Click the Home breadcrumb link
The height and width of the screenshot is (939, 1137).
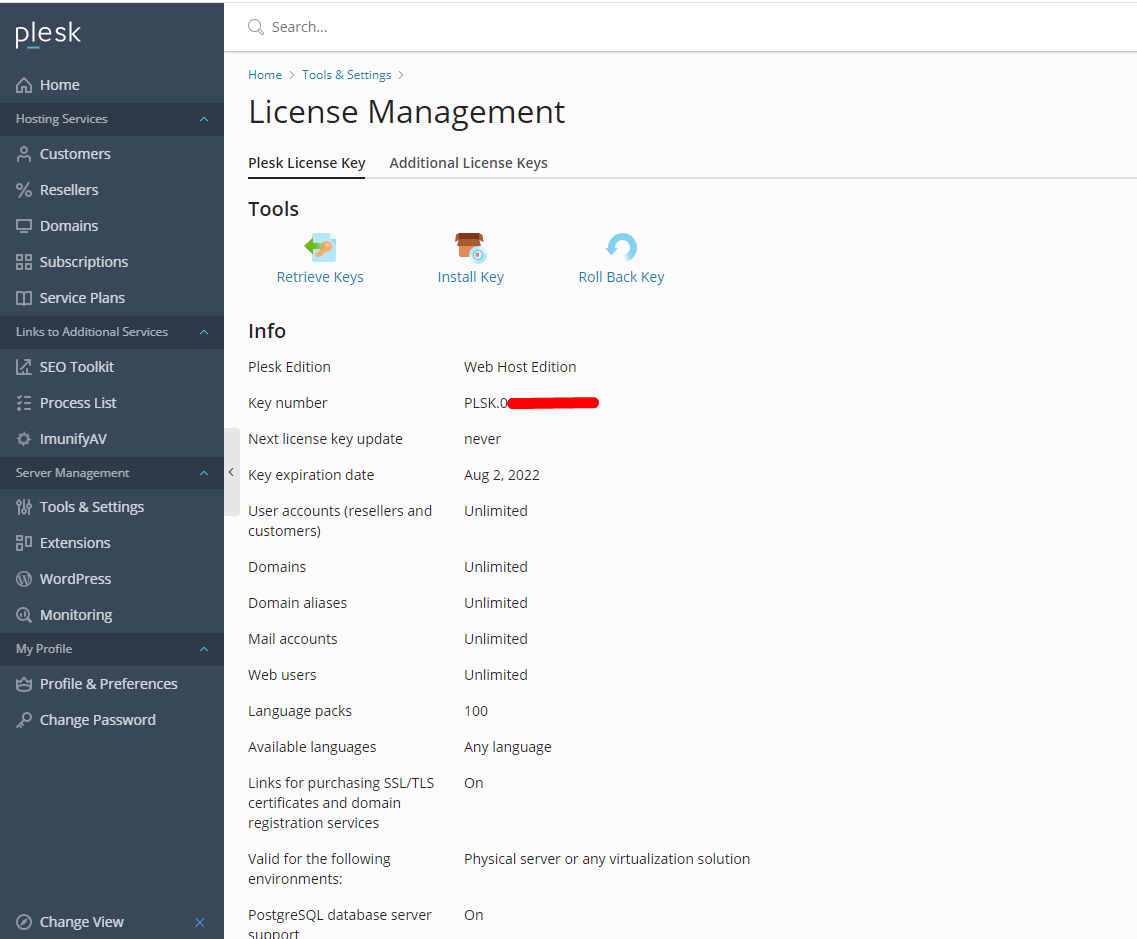[x=265, y=75]
